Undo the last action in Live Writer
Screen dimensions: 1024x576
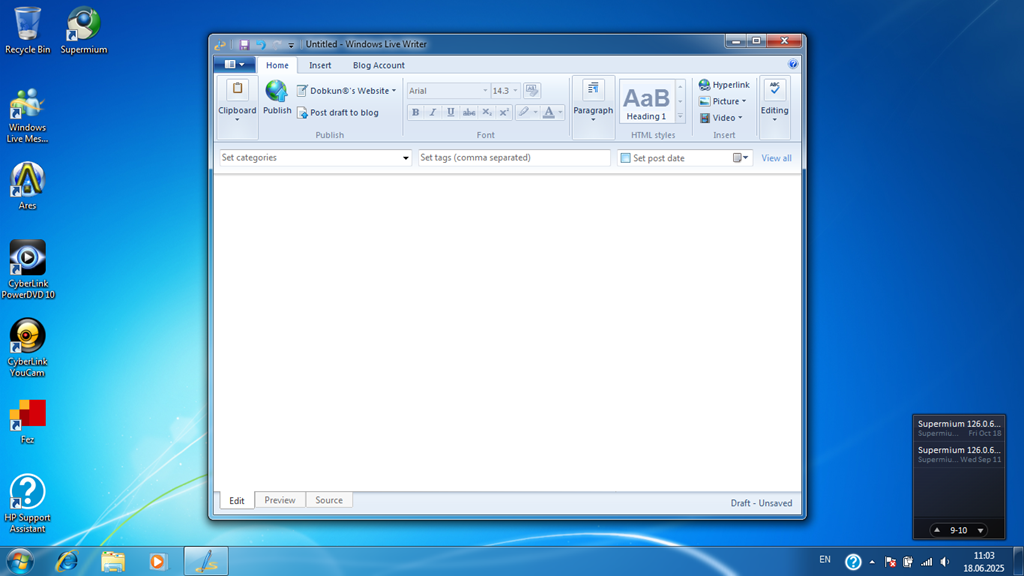coord(261,44)
